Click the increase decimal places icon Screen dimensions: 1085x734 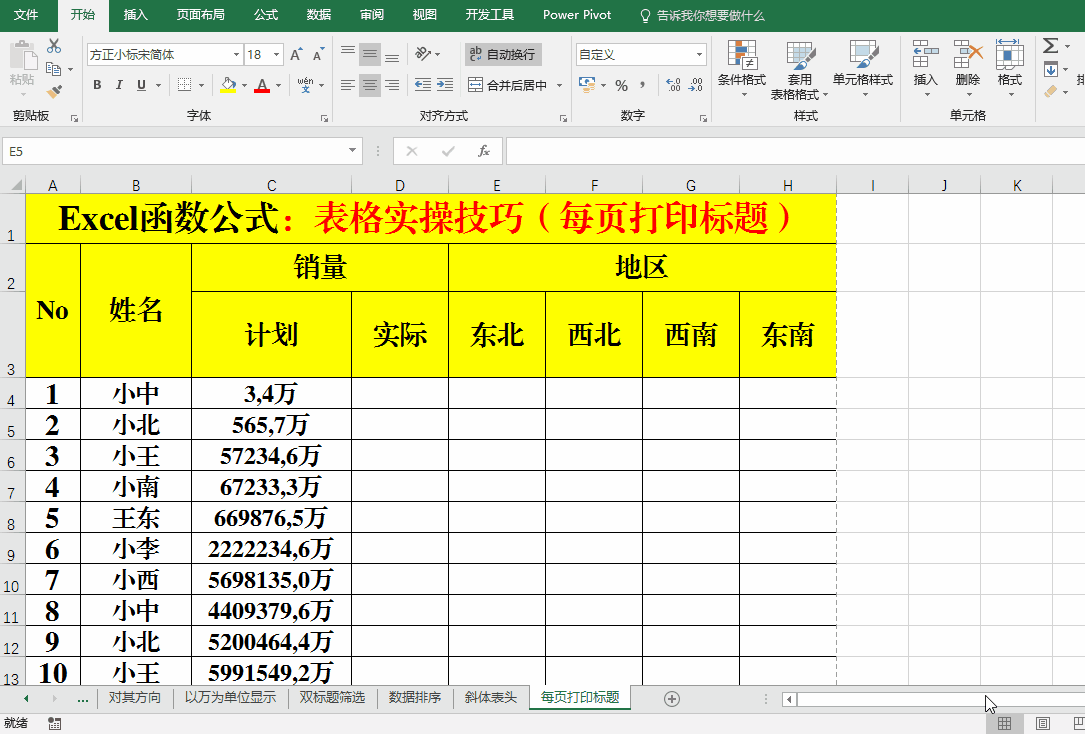tap(674, 83)
